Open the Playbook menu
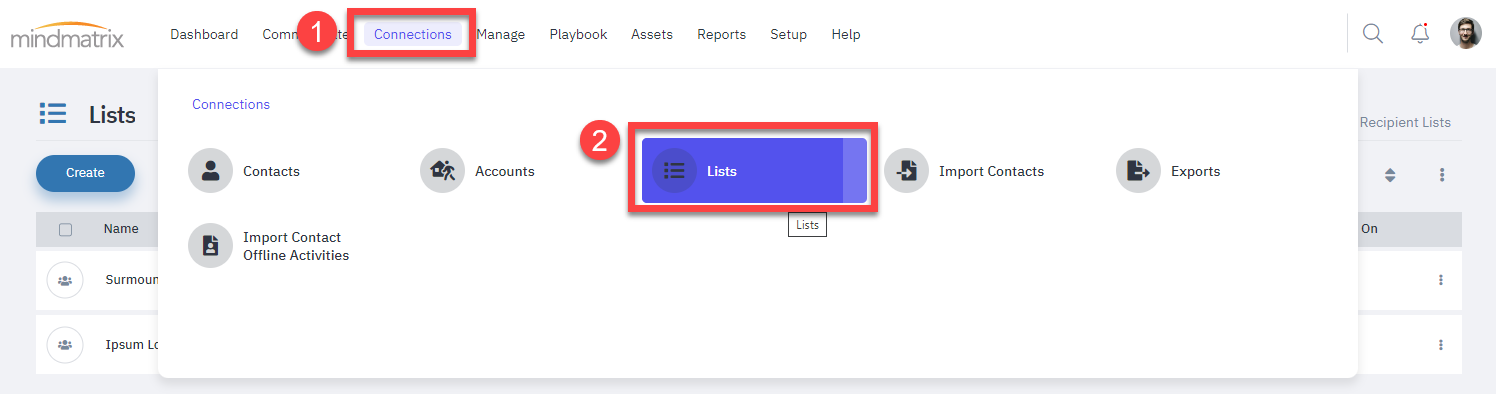This screenshot has width=1496, height=394. coord(578,34)
